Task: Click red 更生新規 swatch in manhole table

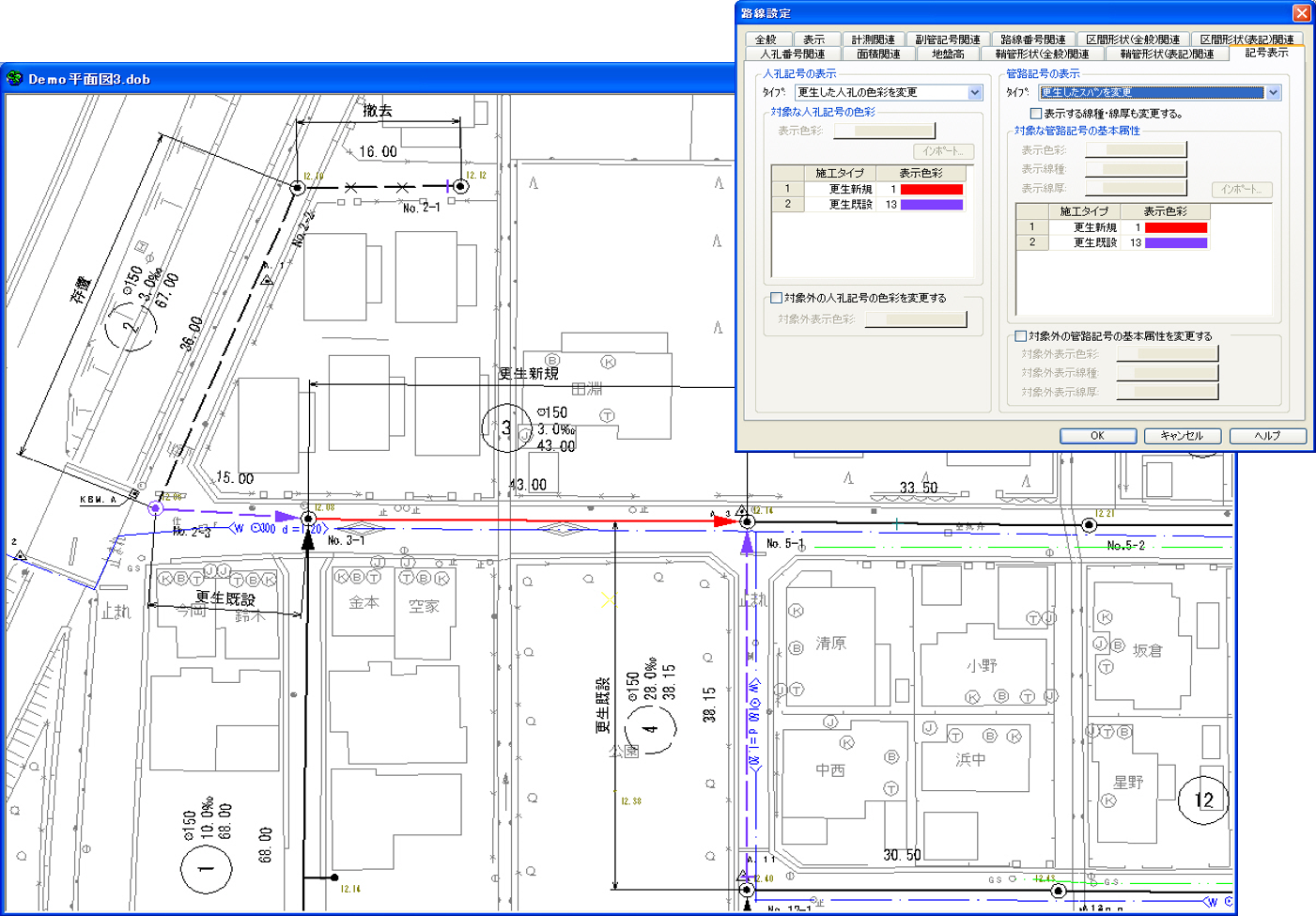Action: pyautogui.click(x=931, y=190)
